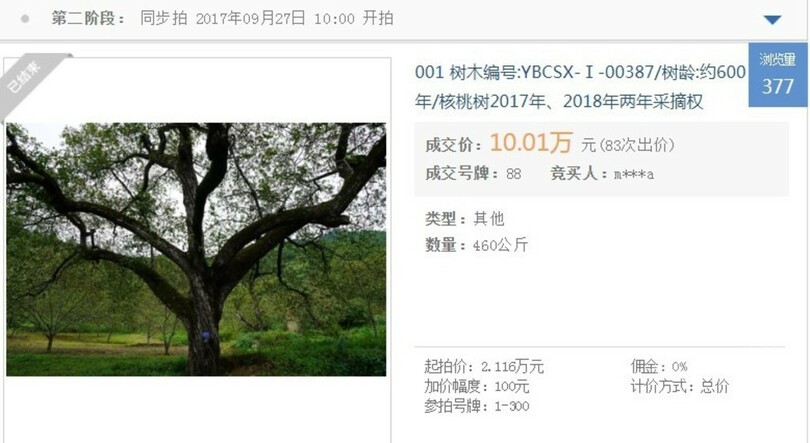Viewport: 810px width, 443px height.
Task: Open the 001 树木编号 lot title link
Action: (580, 86)
